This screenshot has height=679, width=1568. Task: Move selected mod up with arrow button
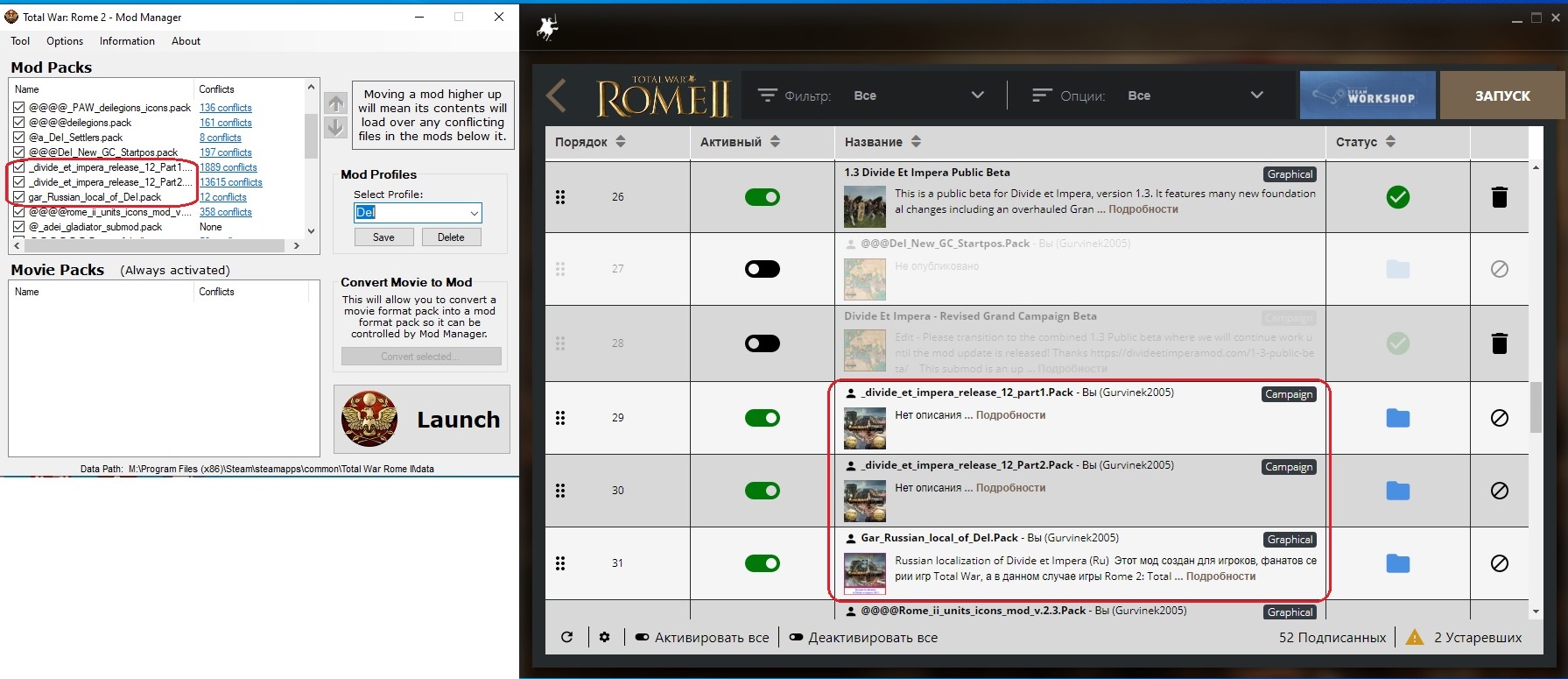click(x=335, y=103)
